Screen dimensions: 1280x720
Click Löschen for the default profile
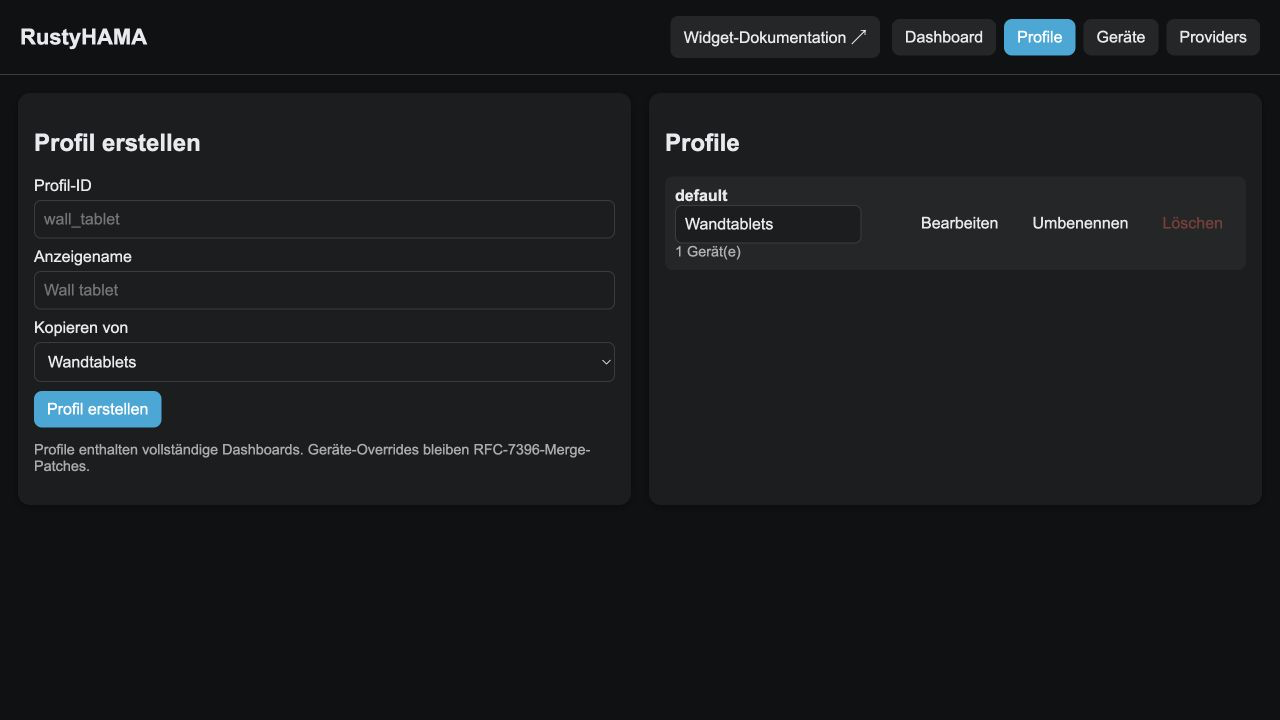click(1192, 223)
